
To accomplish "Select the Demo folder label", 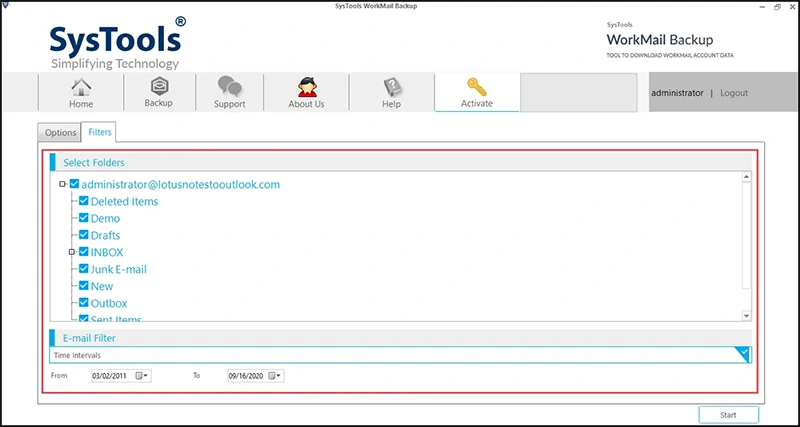I will [106, 218].
